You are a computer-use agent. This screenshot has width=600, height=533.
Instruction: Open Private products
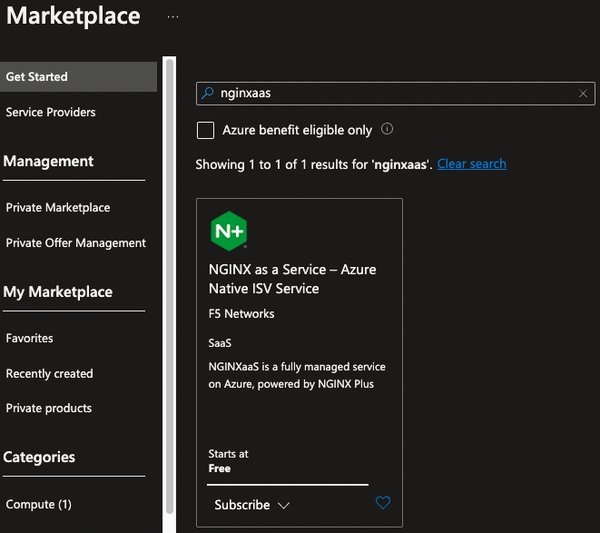click(x=49, y=408)
